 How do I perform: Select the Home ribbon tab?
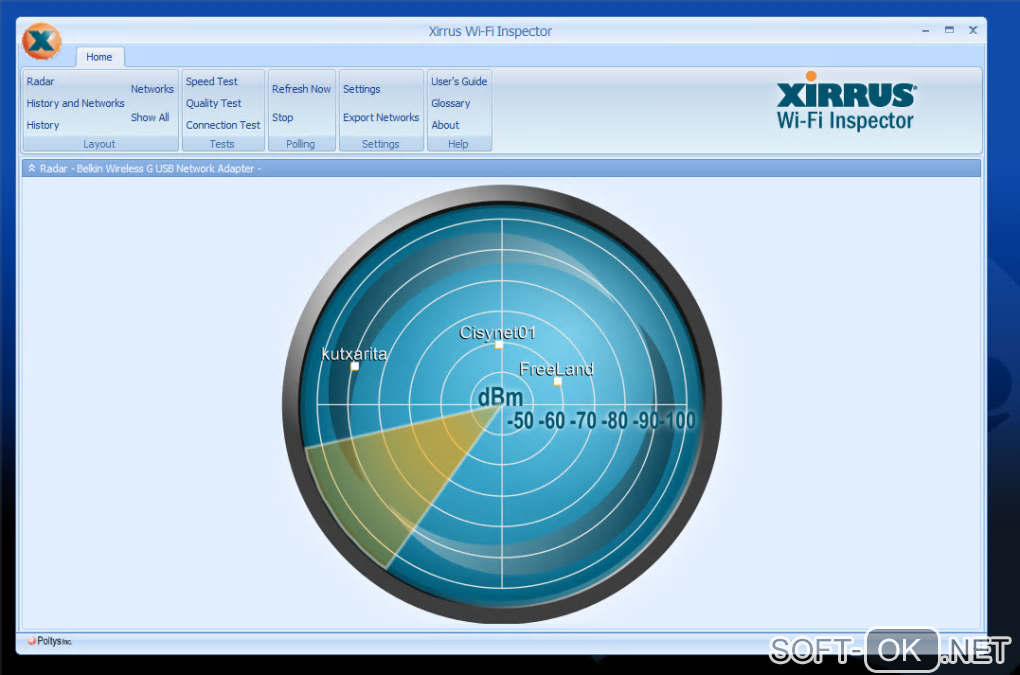pos(99,57)
